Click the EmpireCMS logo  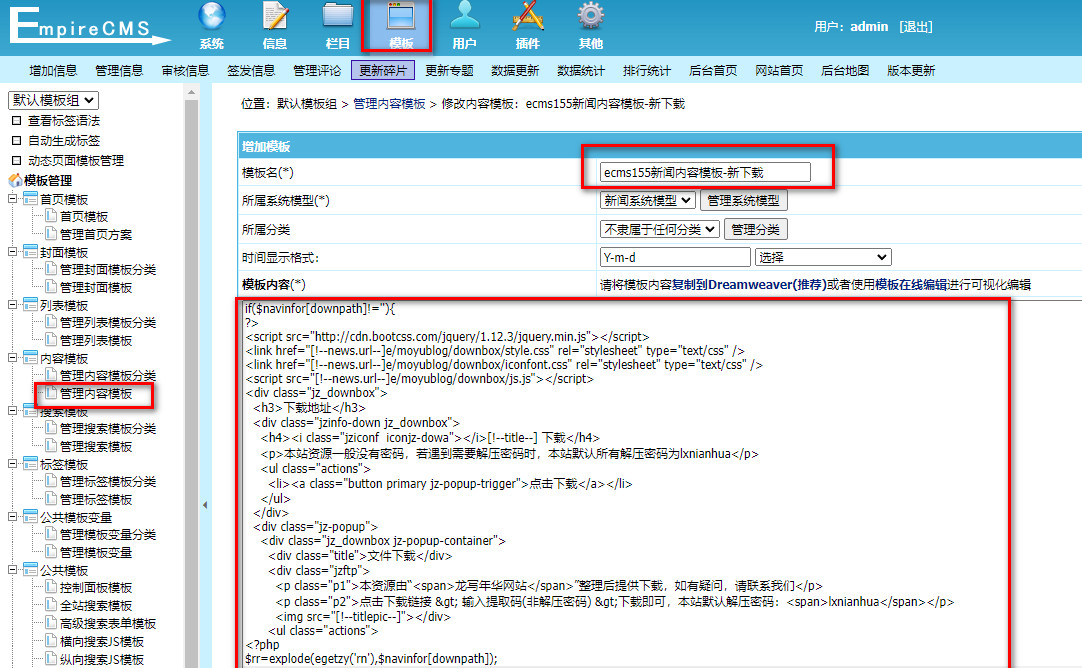click(88, 26)
